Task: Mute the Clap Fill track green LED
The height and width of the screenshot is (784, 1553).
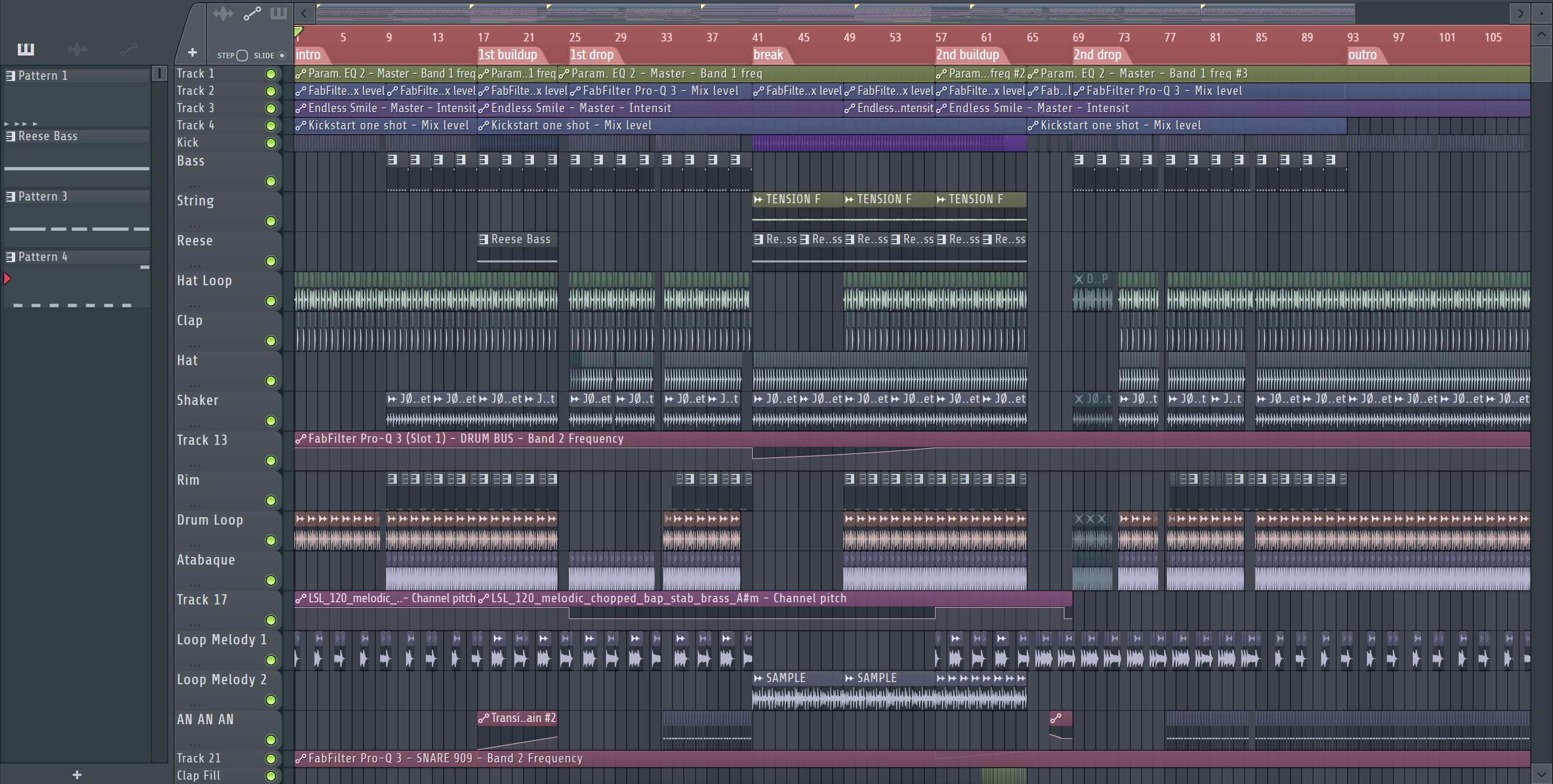Action: (271, 776)
